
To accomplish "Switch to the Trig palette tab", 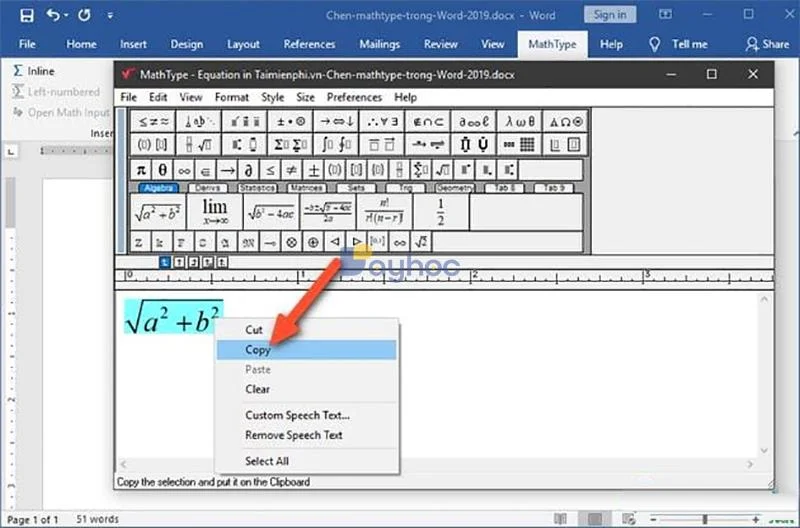I will pyautogui.click(x=405, y=188).
